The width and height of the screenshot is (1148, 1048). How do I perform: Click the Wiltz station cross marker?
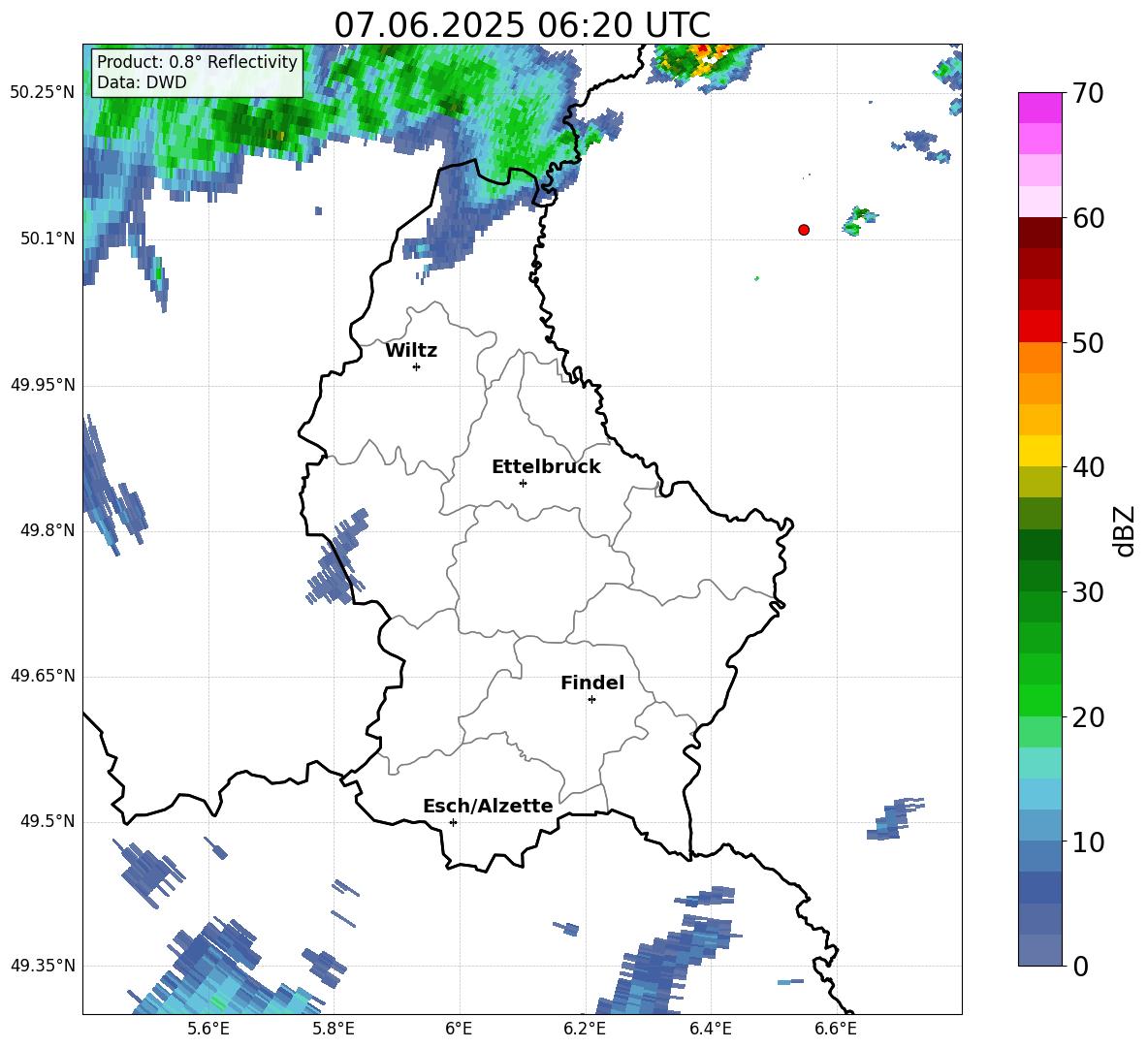[417, 366]
